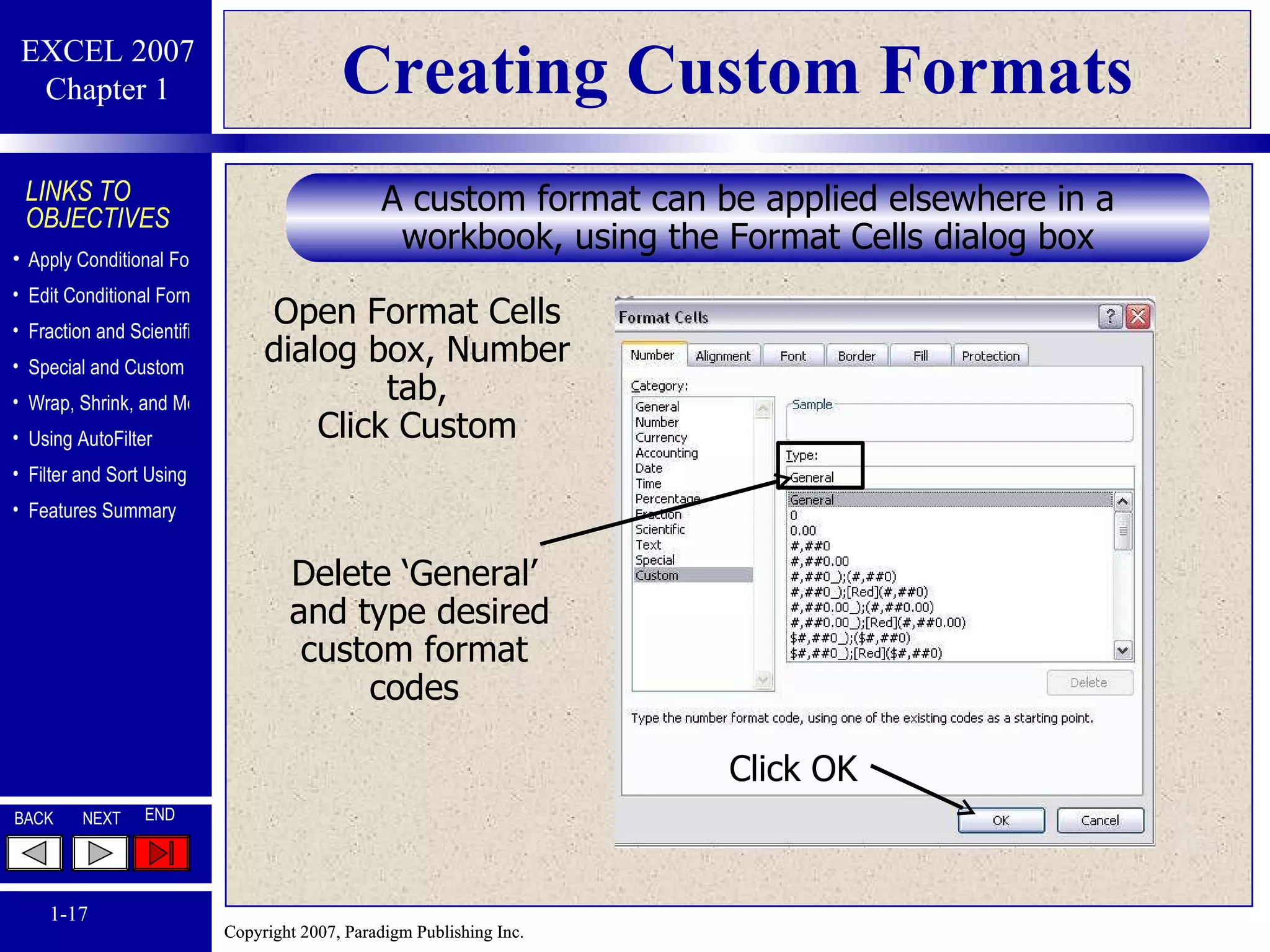This screenshot has width=1270, height=952.
Task: Select format code $#,##0_);($#,##0)
Action: click(x=850, y=638)
